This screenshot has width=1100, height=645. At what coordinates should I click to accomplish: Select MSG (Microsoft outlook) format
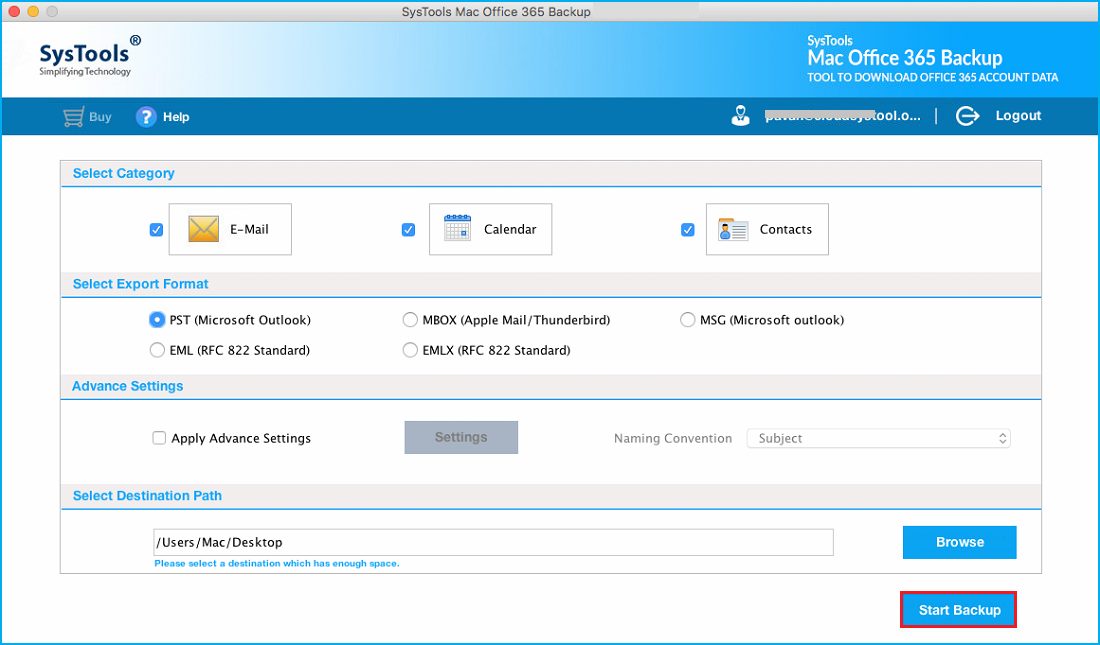point(688,320)
